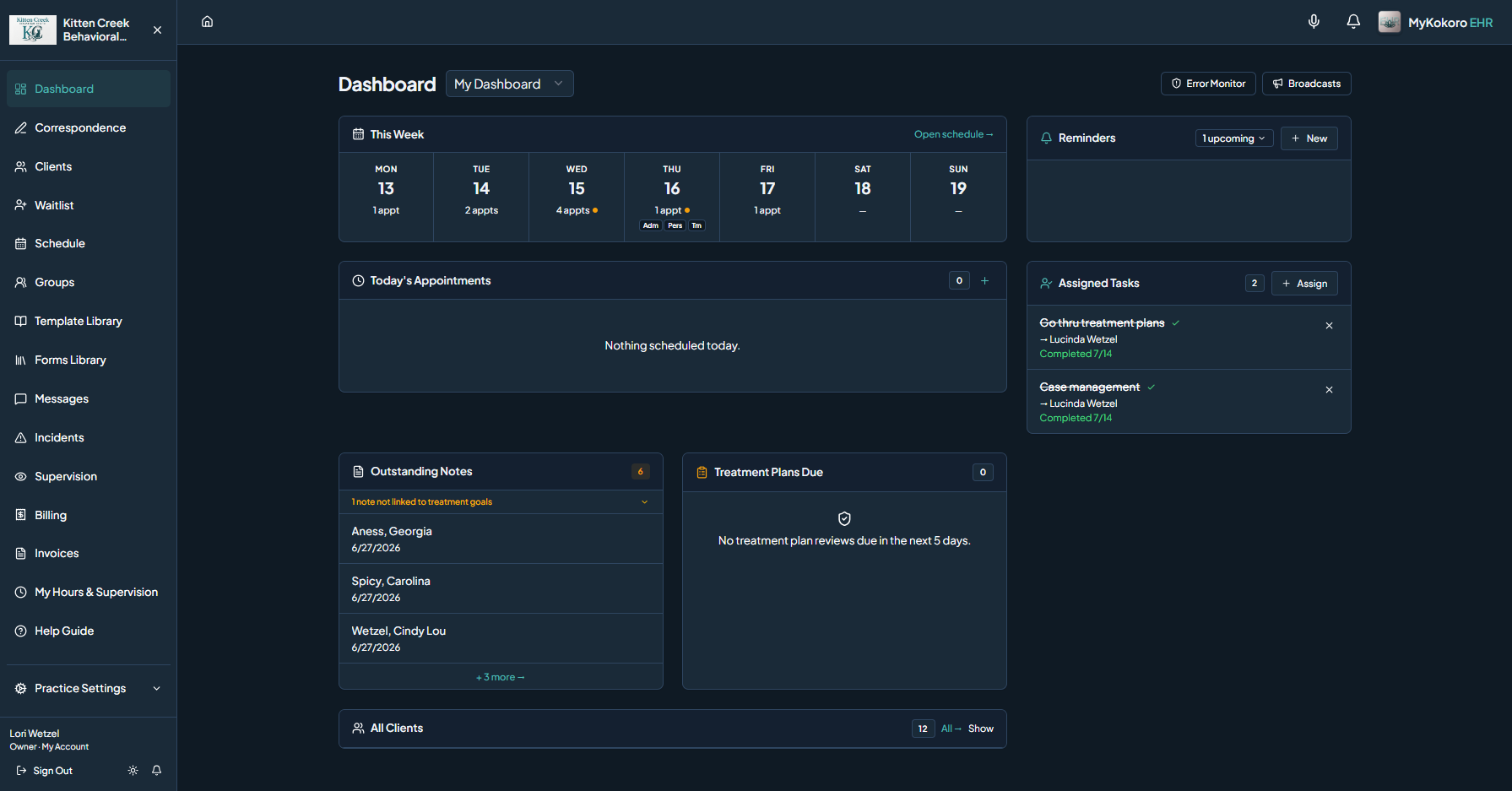Expand Practice Settings chevron
This screenshot has height=791, width=1512.
(156, 688)
